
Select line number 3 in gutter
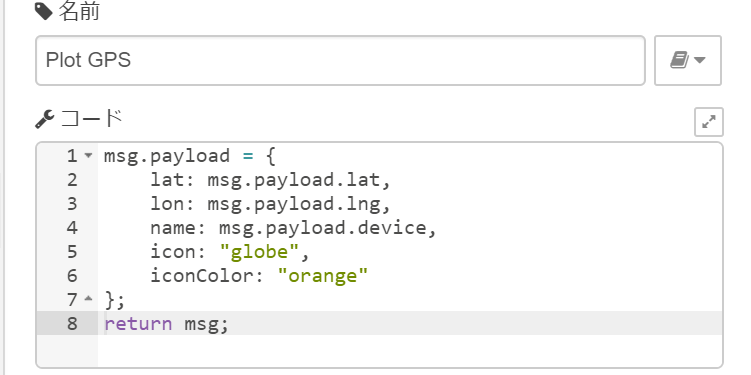[x=72, y=204]
